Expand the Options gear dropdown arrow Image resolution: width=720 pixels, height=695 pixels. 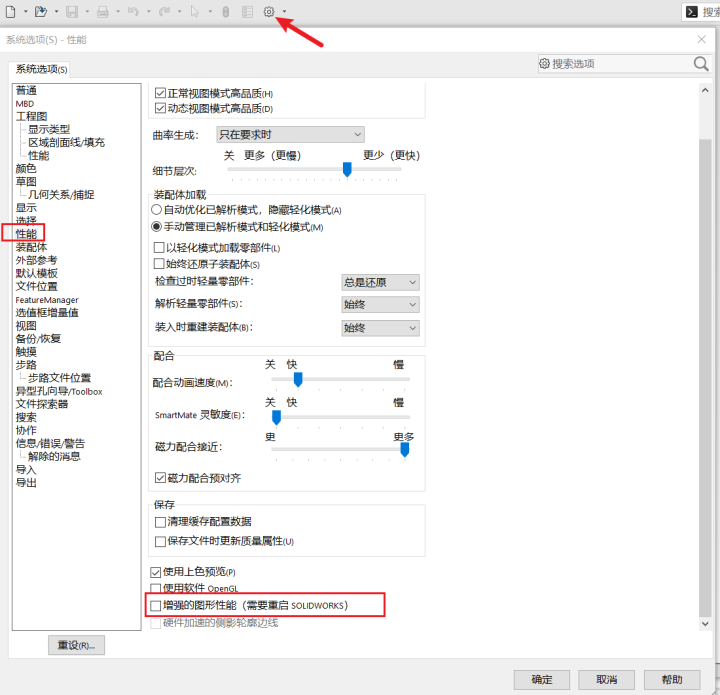[x=284, y=11]
